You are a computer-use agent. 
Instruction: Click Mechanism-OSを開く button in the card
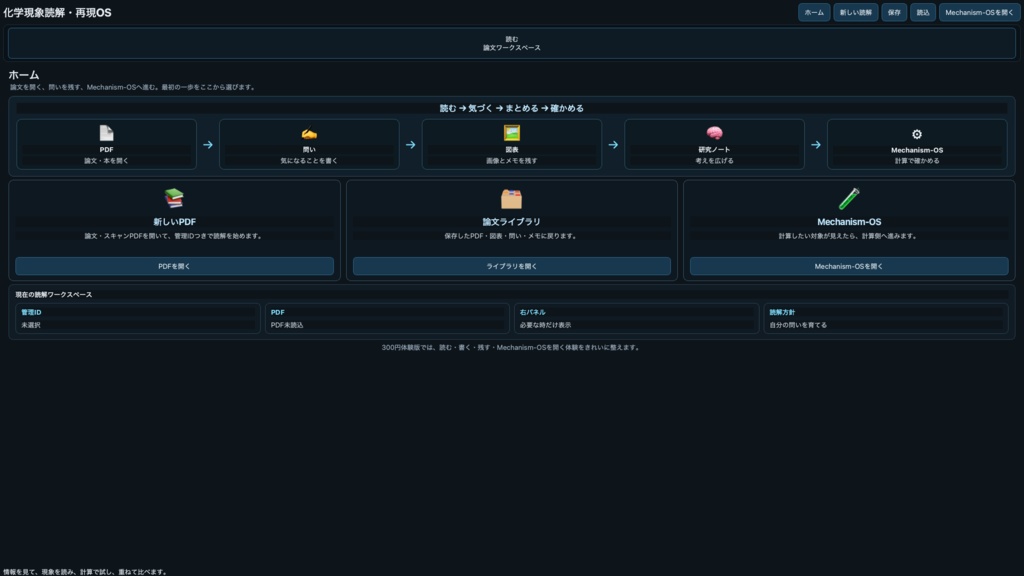coord(849,266)
